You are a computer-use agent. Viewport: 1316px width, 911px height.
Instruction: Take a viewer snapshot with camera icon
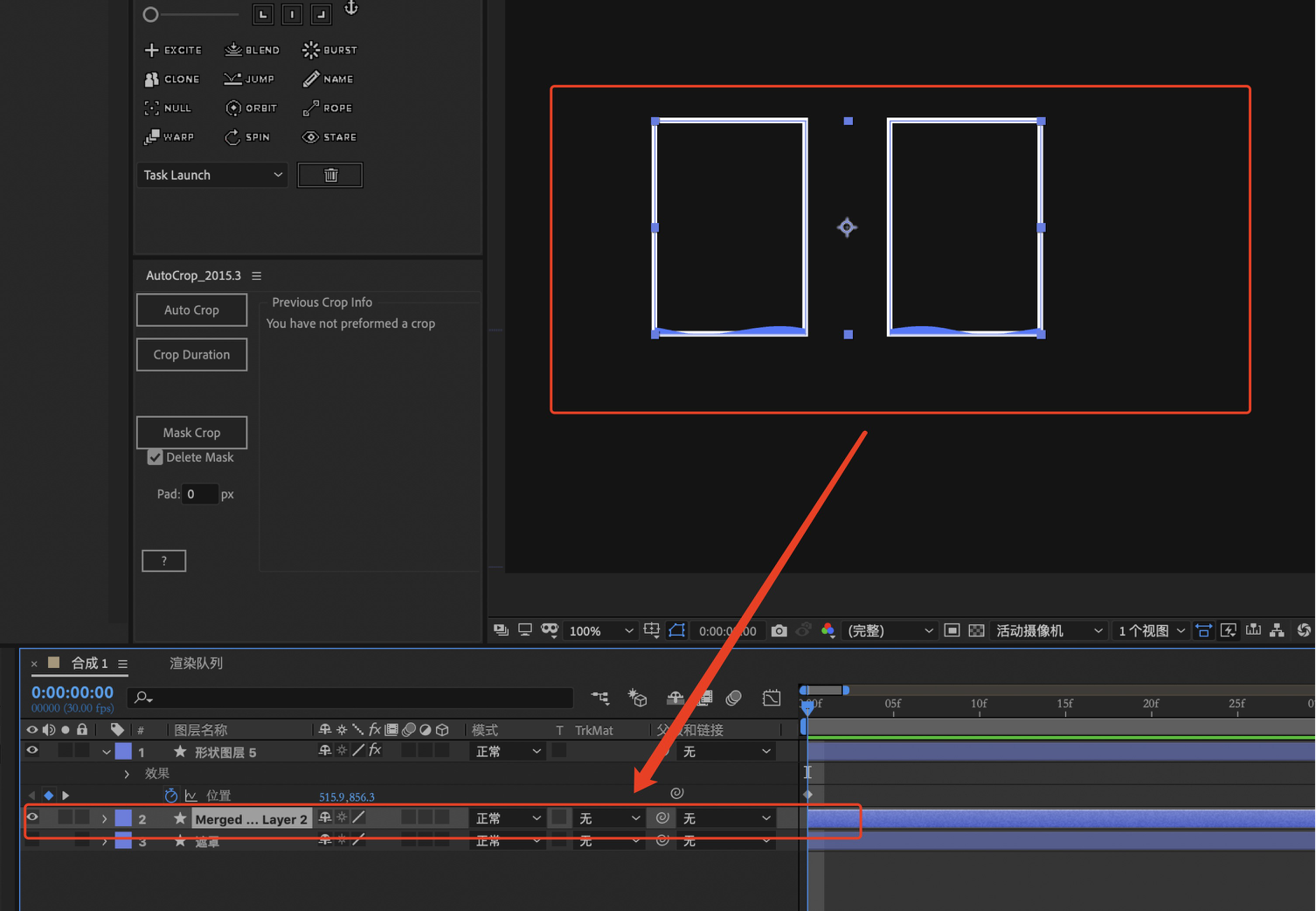pos(779,630)
